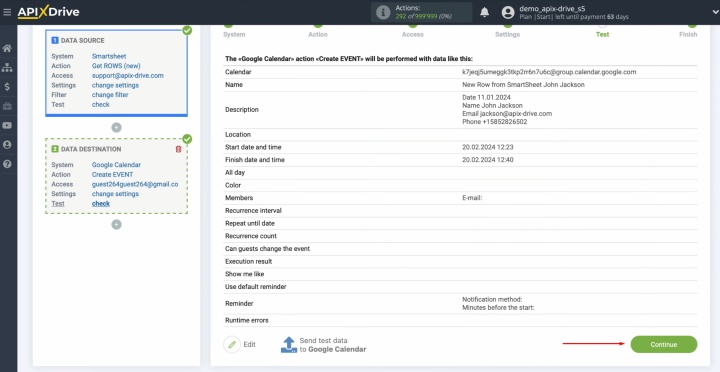Screen dimensions: 720x372
Task: Click the DATA SOURCE header
Action: coord(83,40)
